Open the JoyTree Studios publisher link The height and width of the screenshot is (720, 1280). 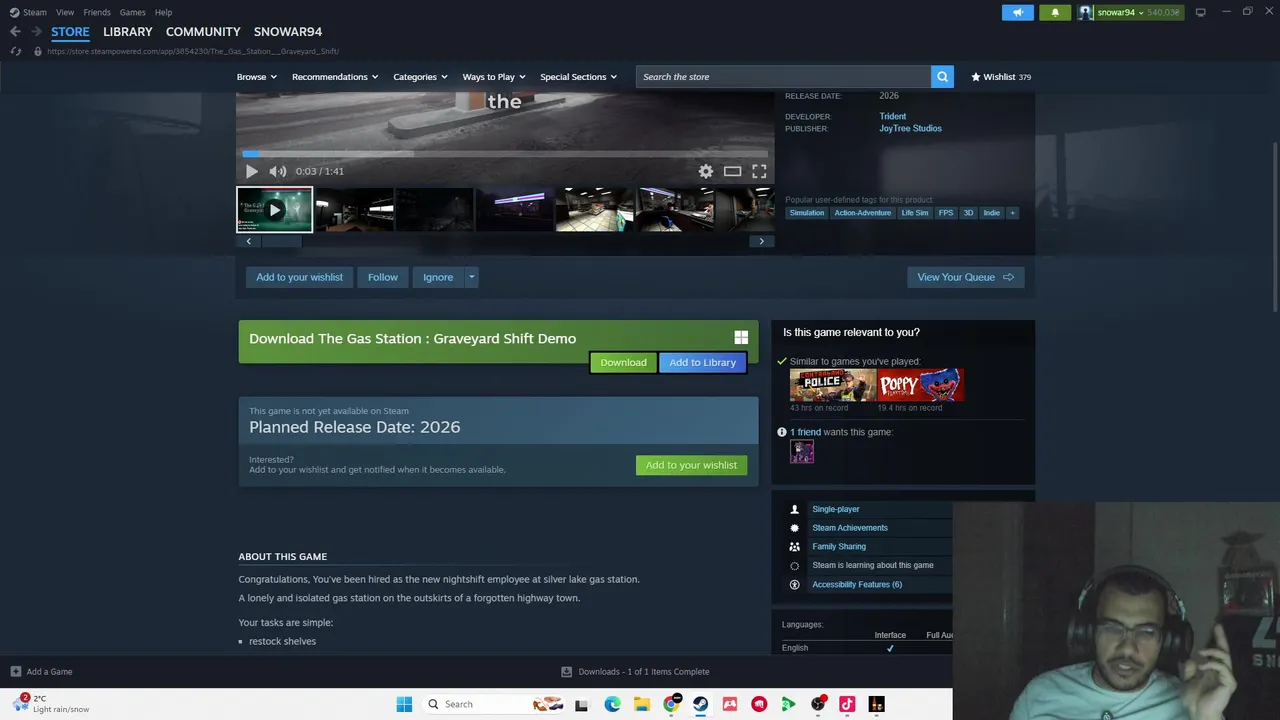pos(910,129)
